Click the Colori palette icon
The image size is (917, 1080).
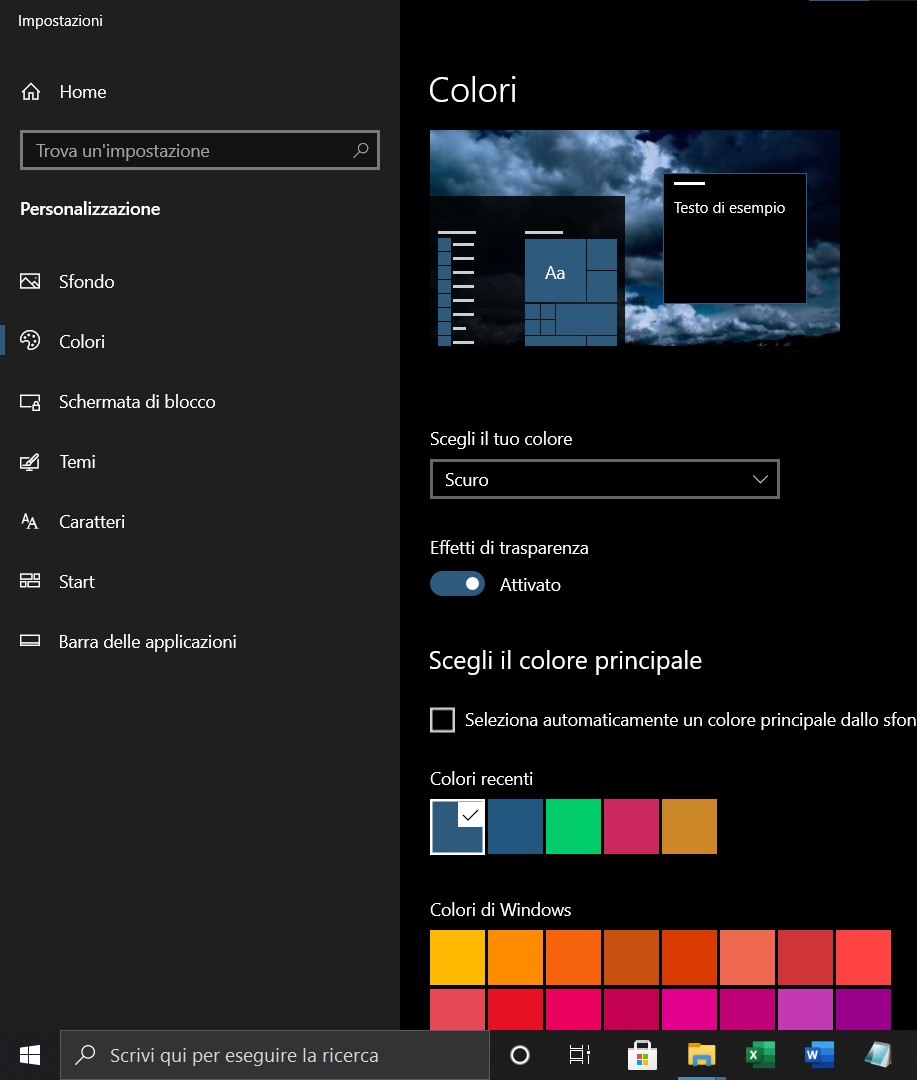coord(30,341)
